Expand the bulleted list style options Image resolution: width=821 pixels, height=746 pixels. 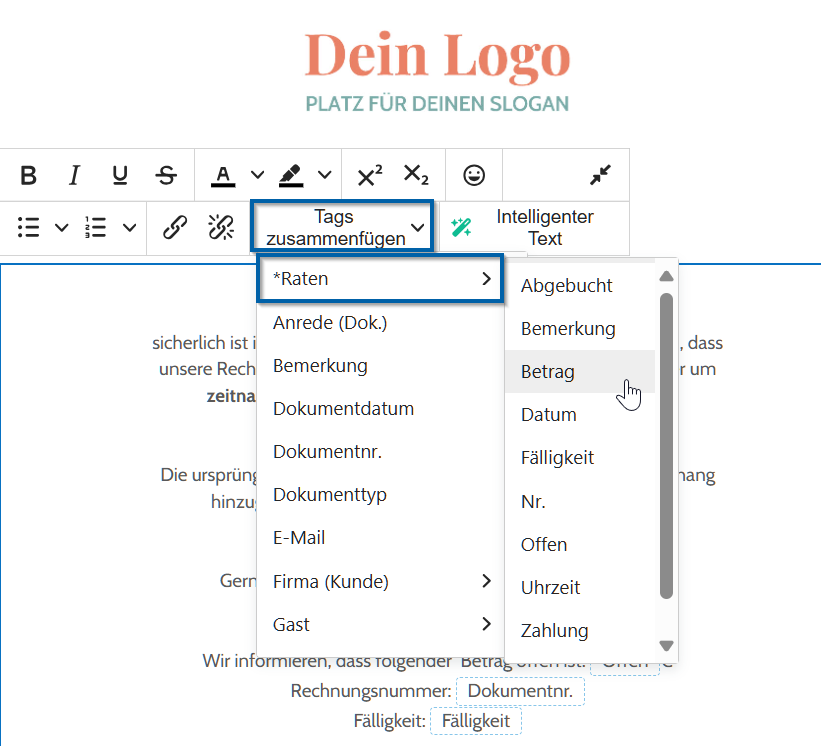[61, 228]
